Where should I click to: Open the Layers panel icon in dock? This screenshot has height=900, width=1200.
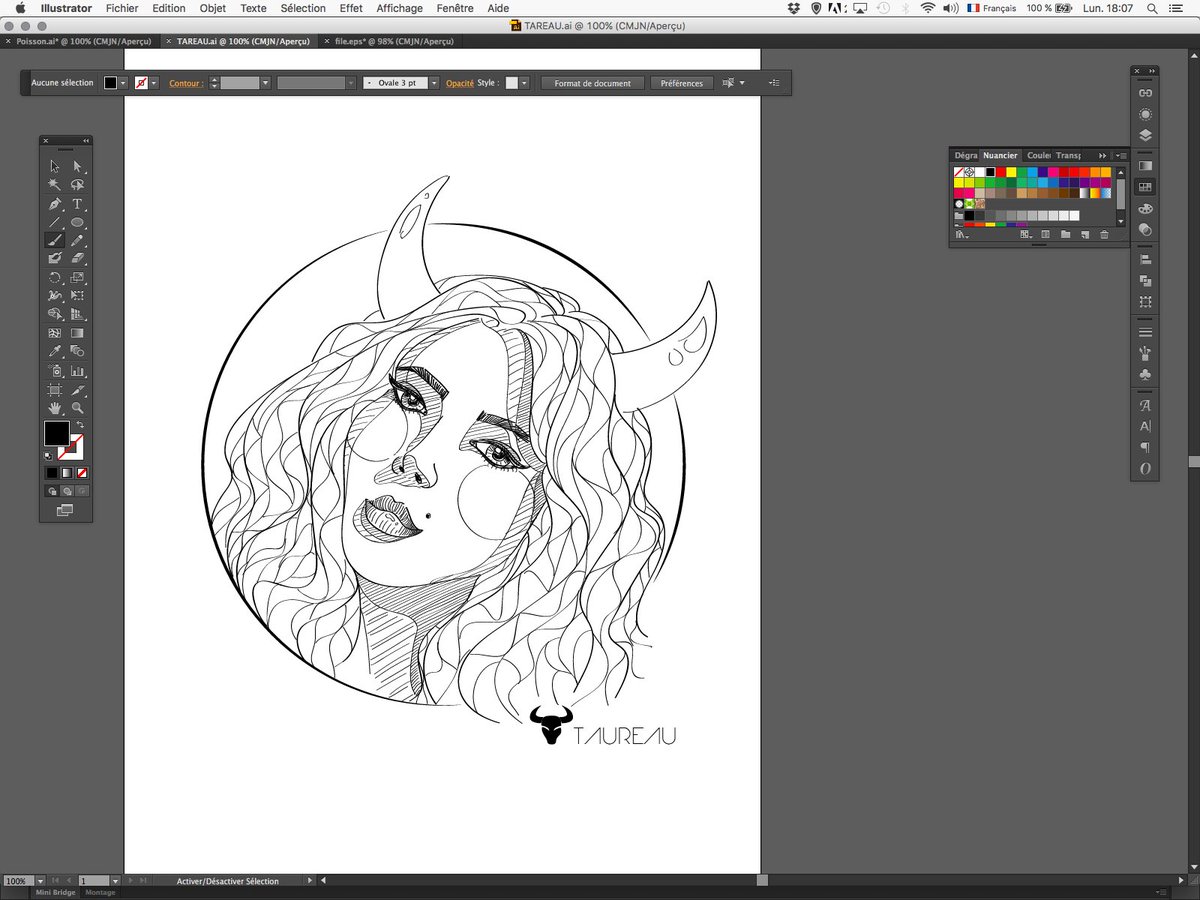pos(1146,135)
